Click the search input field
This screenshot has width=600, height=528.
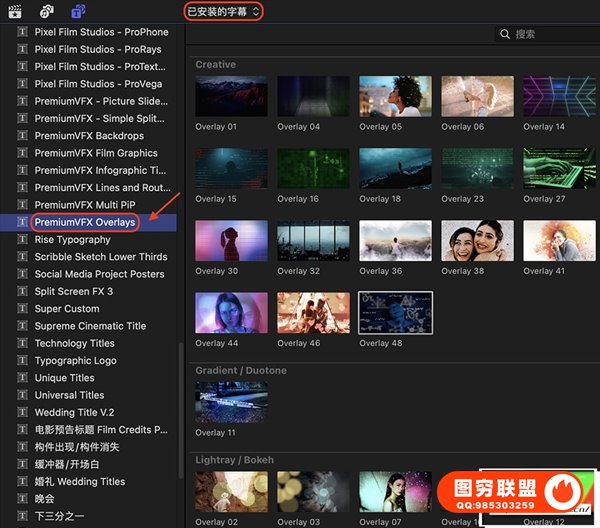(x=550, y=34)
